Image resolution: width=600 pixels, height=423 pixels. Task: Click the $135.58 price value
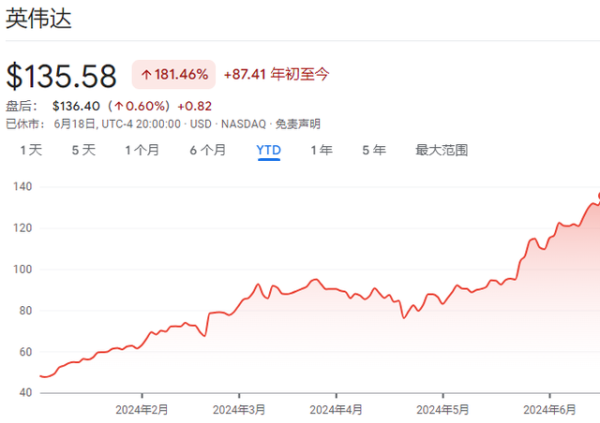[x=61, y=76]
